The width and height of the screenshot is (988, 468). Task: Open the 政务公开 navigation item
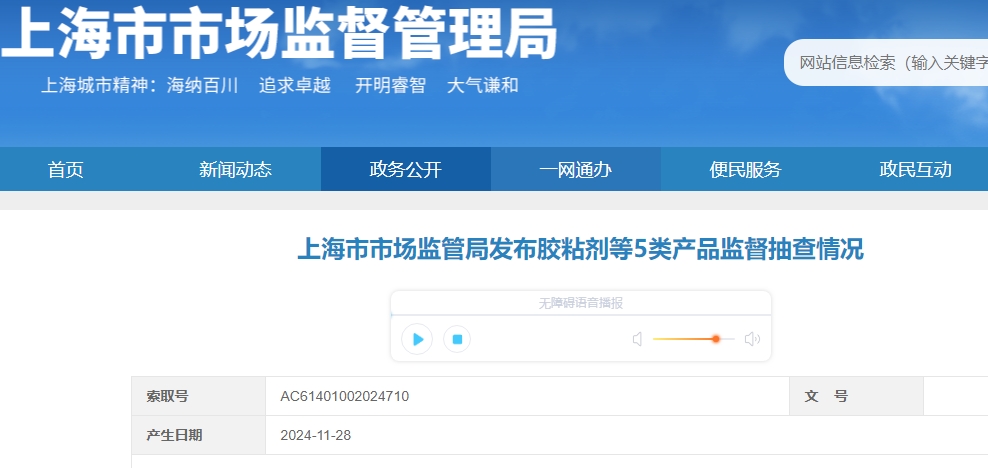(406, 169)
